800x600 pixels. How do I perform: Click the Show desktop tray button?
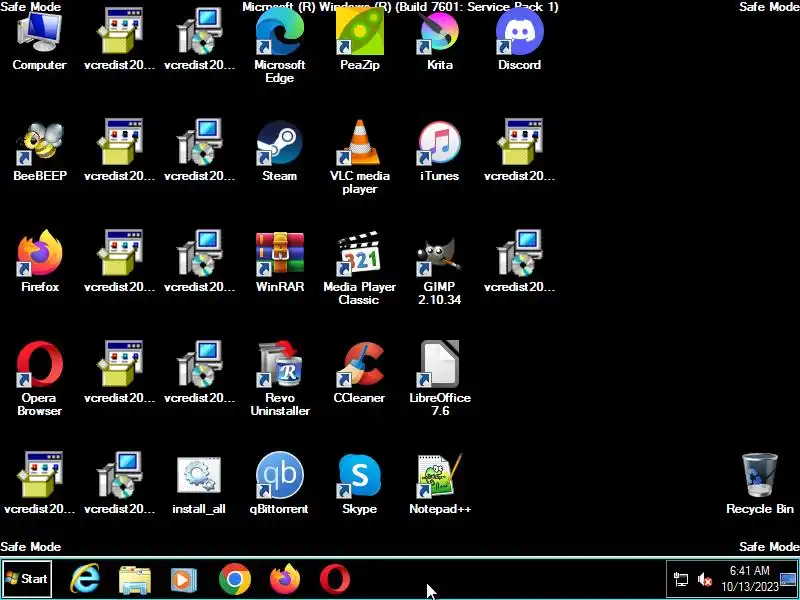click(x=789, y=580)
